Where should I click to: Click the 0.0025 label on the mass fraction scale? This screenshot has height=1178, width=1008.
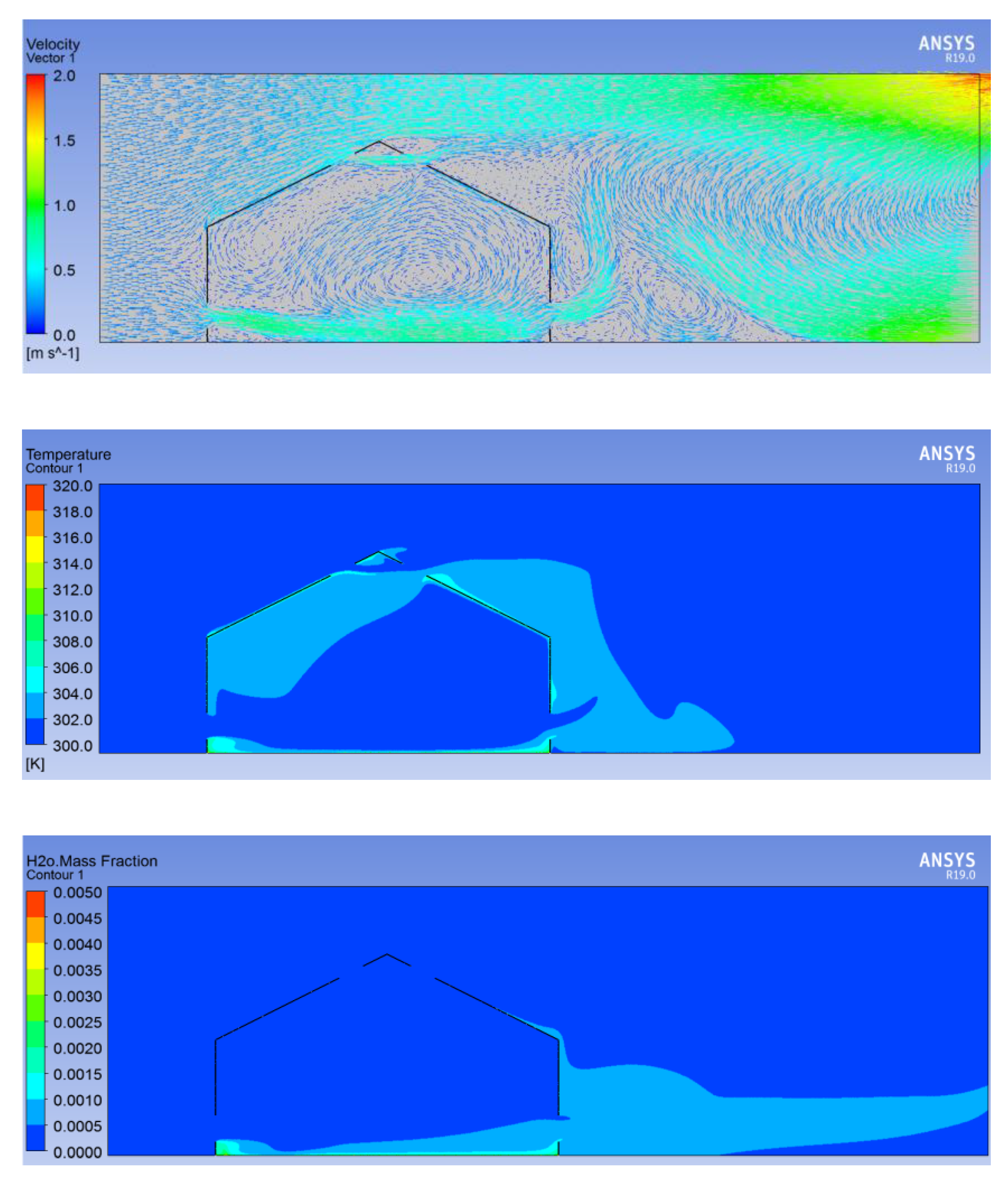[x=77, y=1022]
